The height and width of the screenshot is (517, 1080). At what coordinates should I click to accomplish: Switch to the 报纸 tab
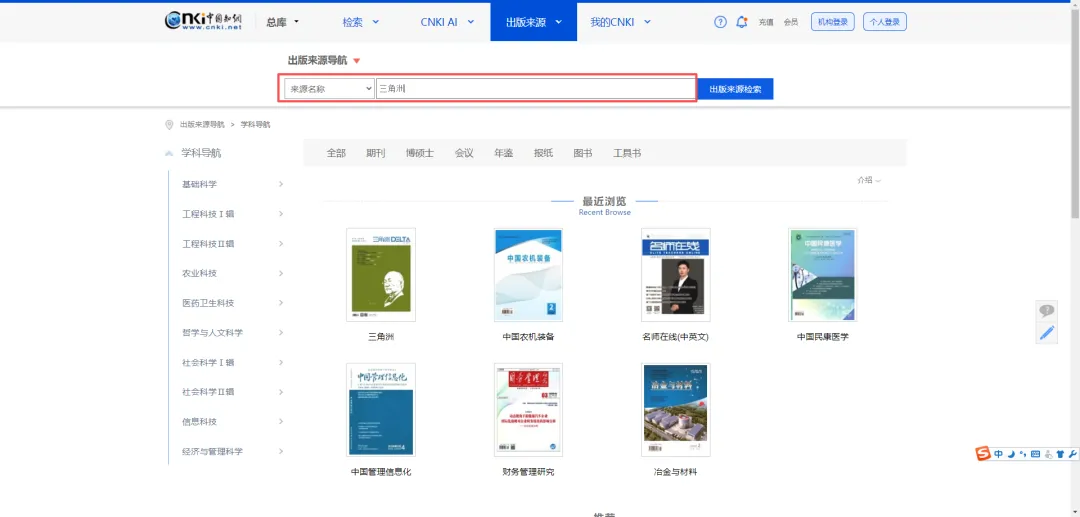coord(543,154)
